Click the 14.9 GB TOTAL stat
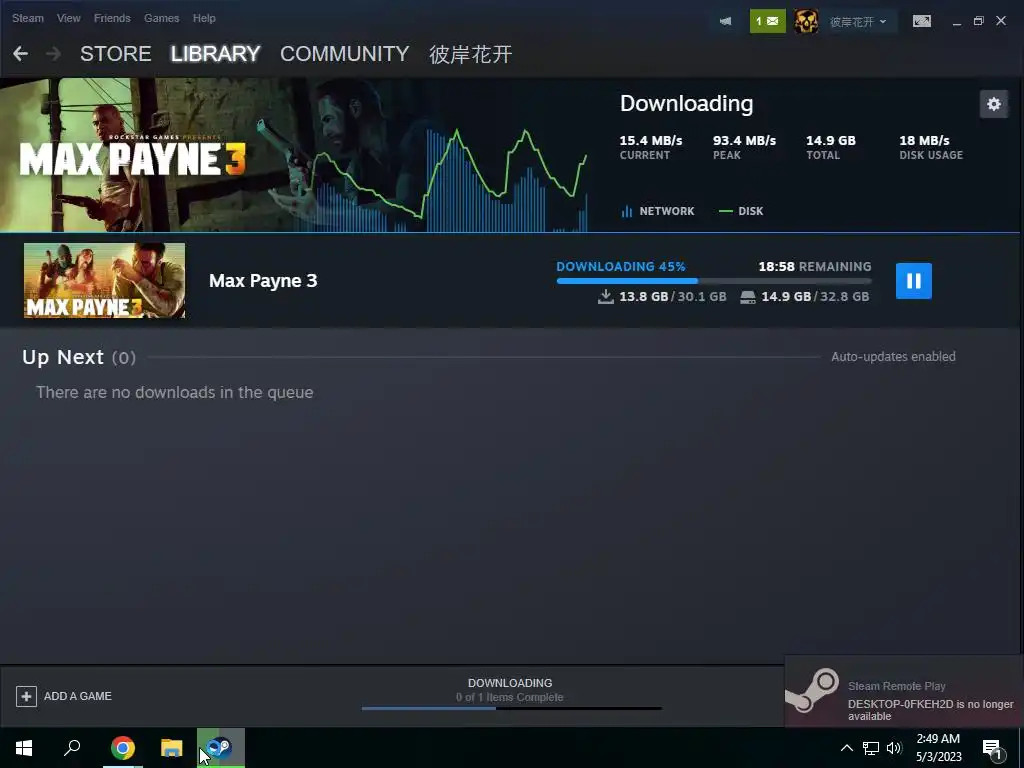The width and height of the screenshot is (1024, 768). click(x=831, y=147)
